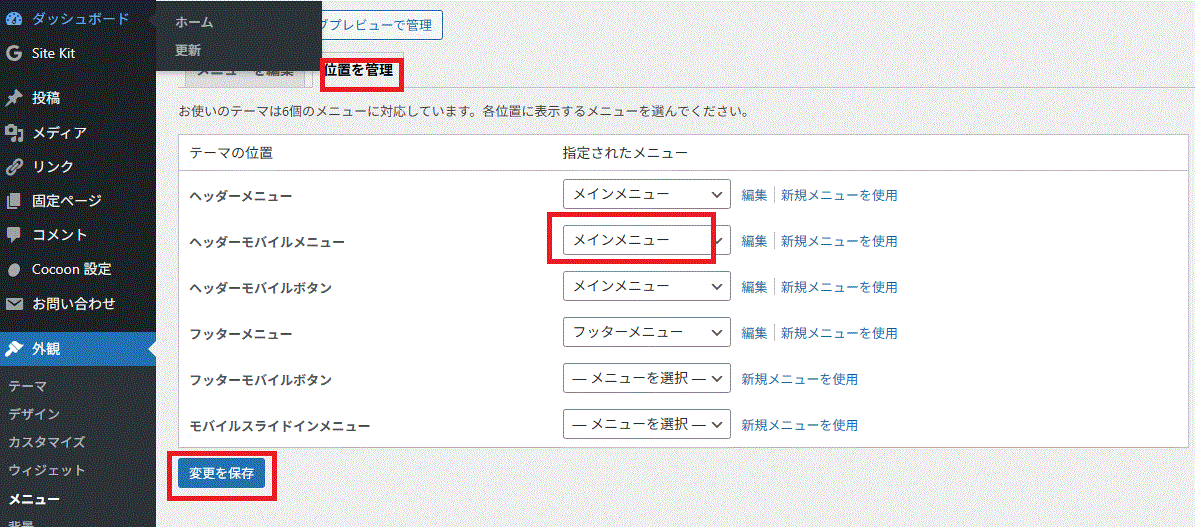Open the モバイルスライドインメニュー dropdown

(646, 425)
